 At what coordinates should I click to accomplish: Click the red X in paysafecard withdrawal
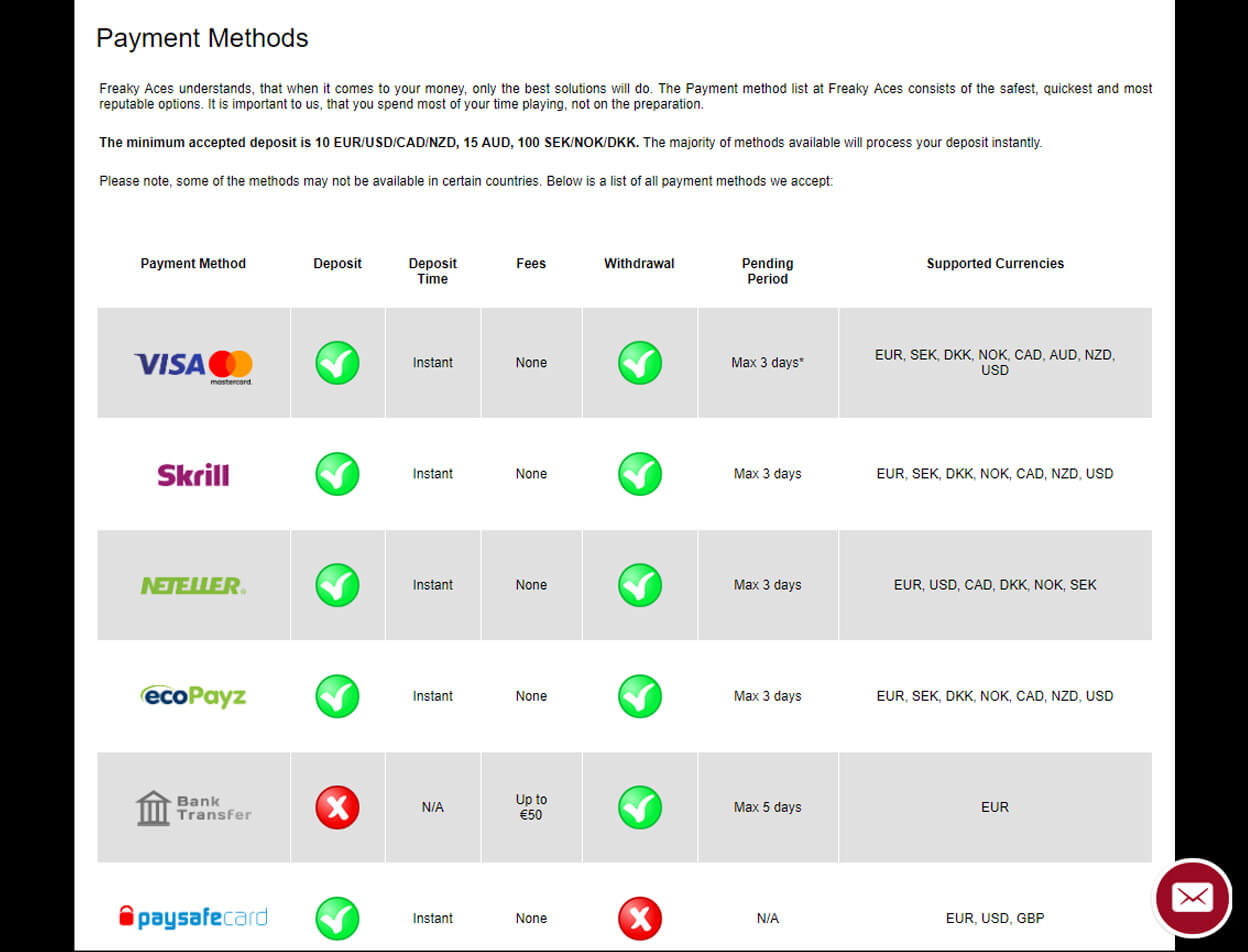640,918
